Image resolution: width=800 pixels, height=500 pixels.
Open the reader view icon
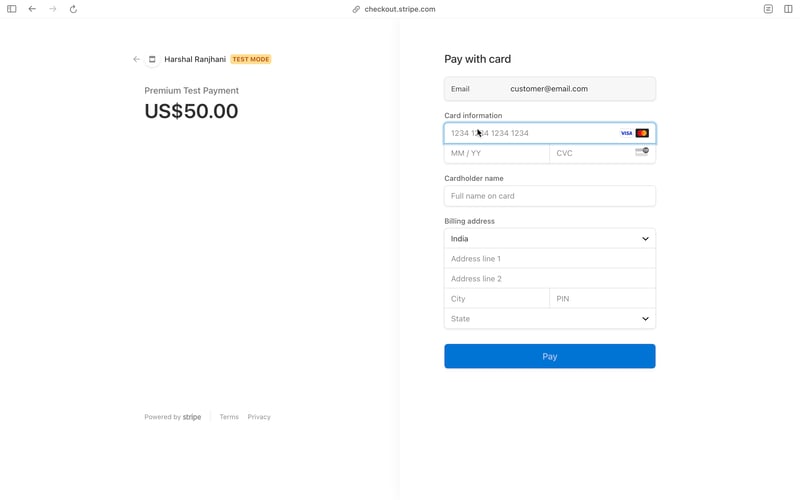768,9
